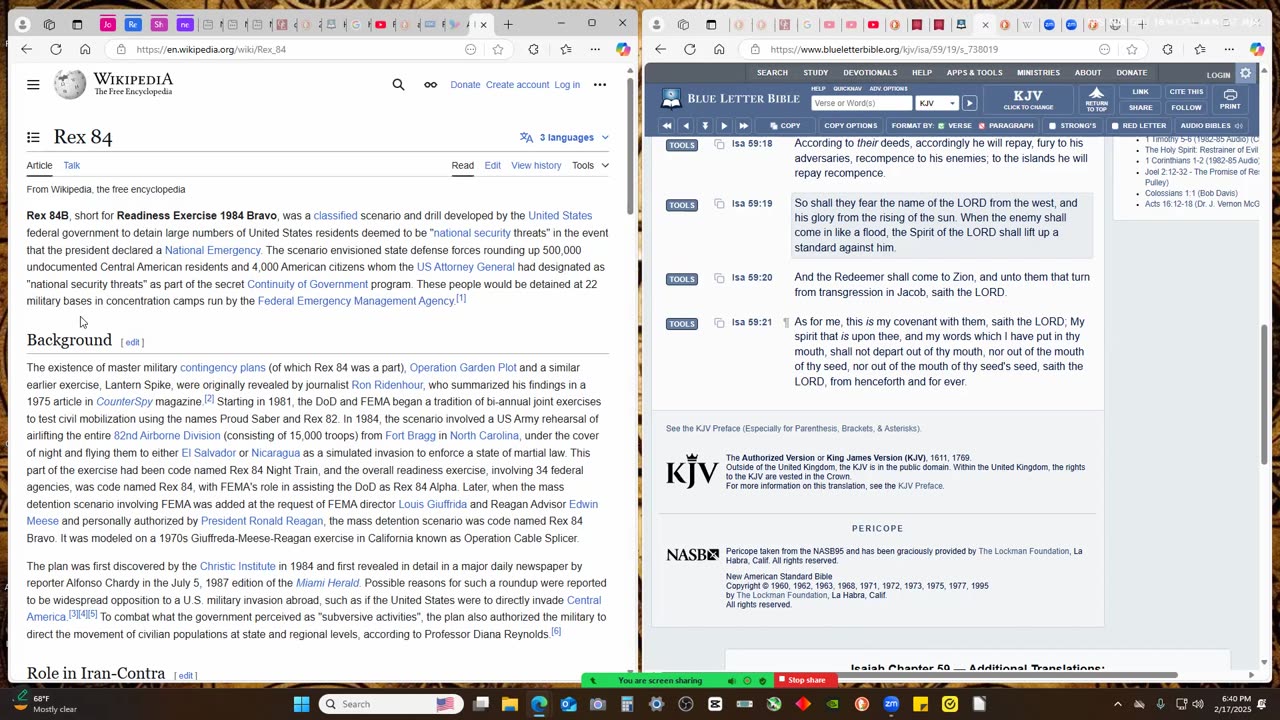Click the Stop share button
The image size is (1280, 720).
pyautogui.click(x=806, y=681)
